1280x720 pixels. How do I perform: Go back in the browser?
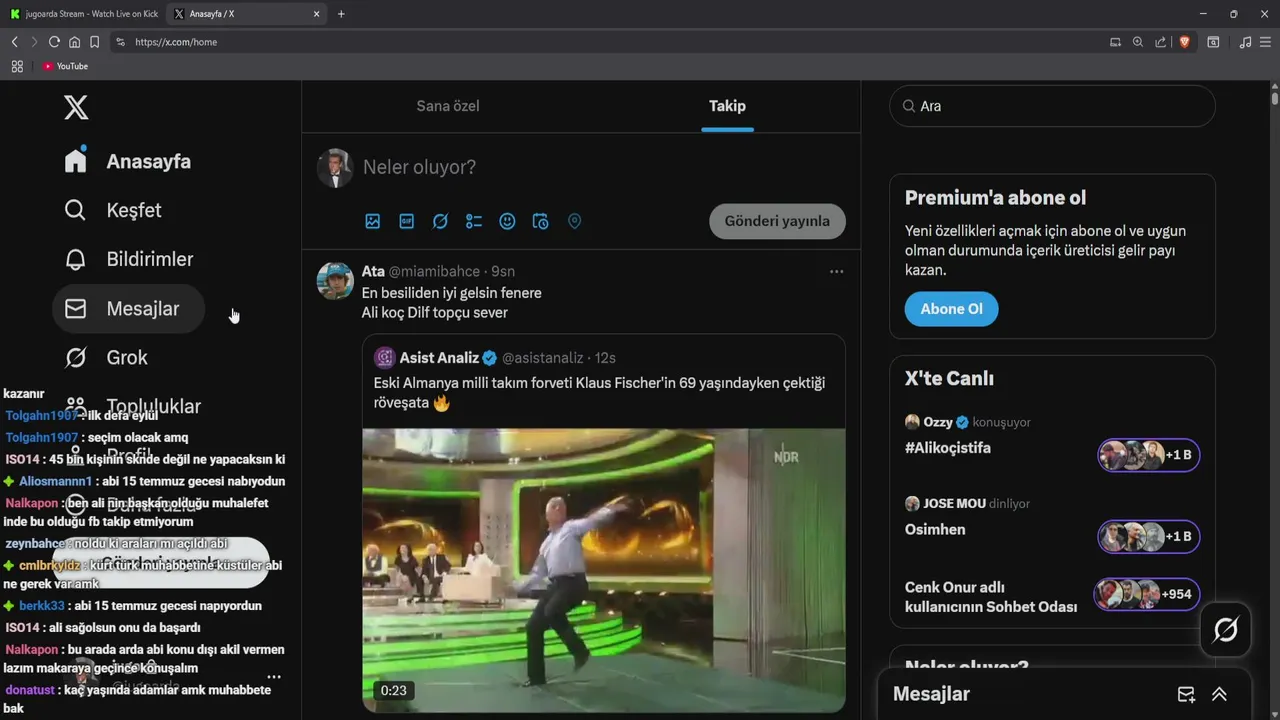click(x=14, y=42)
